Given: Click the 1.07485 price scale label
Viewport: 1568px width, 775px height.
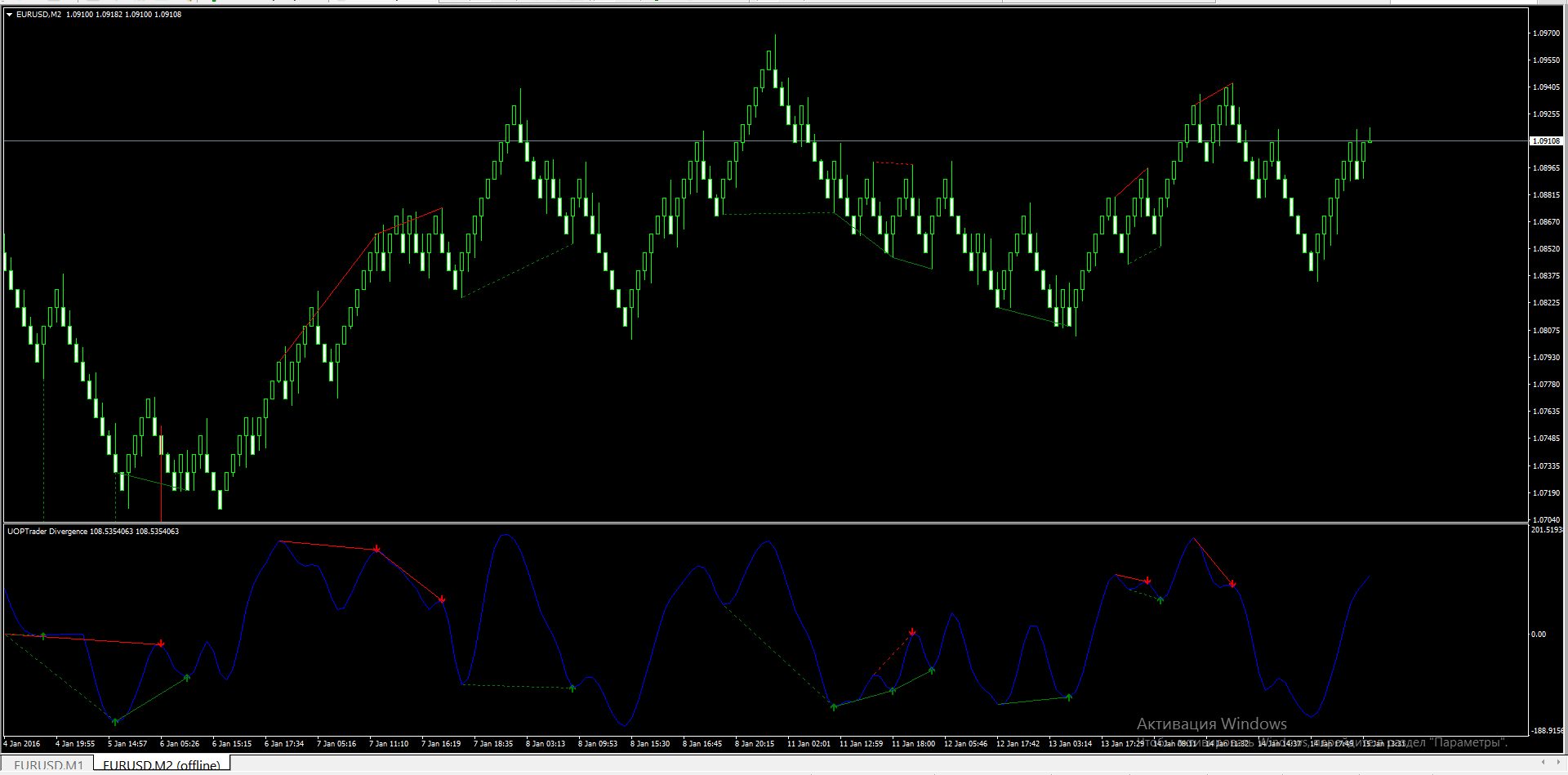Looking at the screenshot, I should coord(1546,439).
